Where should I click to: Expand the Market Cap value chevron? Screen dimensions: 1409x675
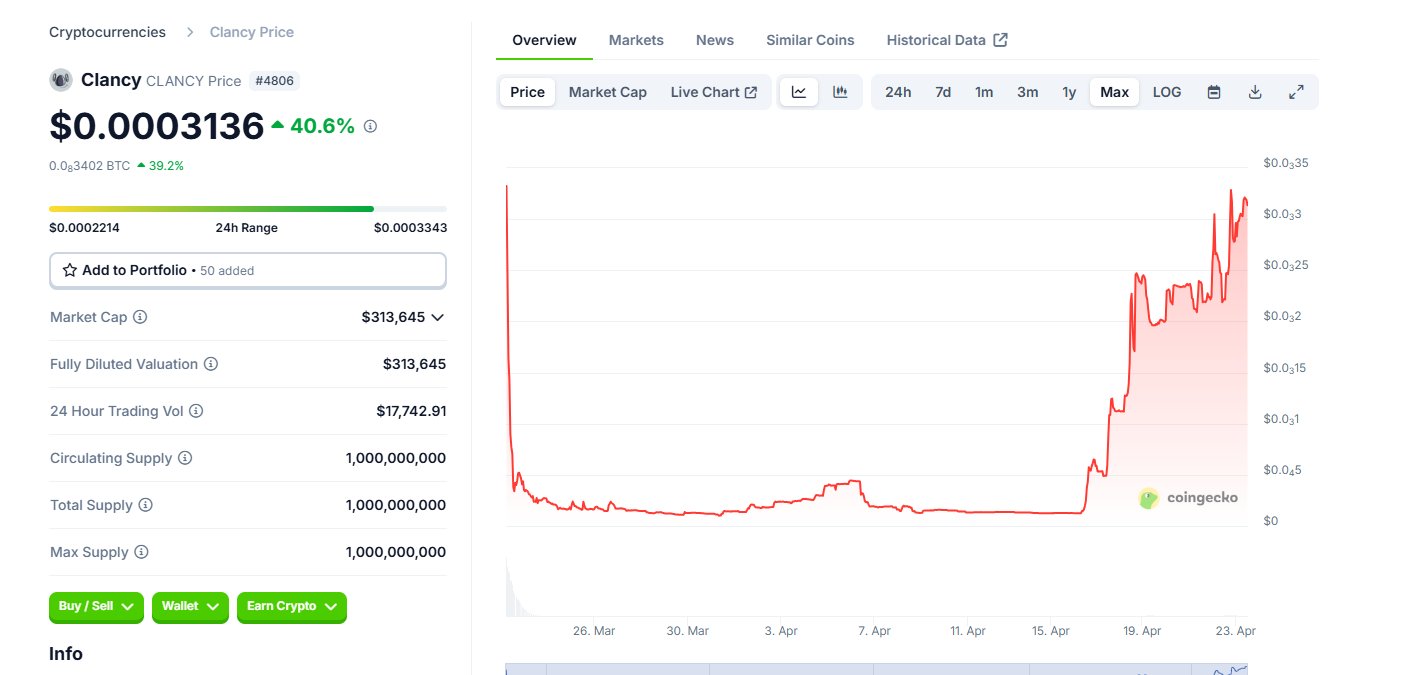coord(436,317)
